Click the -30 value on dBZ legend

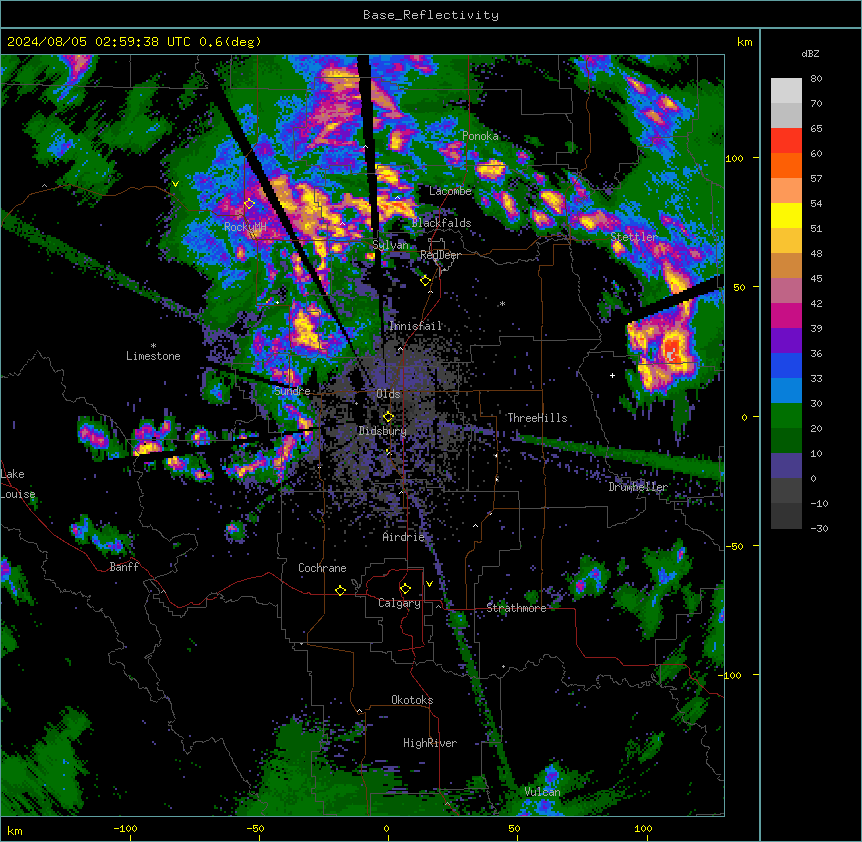(x=819, y=528)
